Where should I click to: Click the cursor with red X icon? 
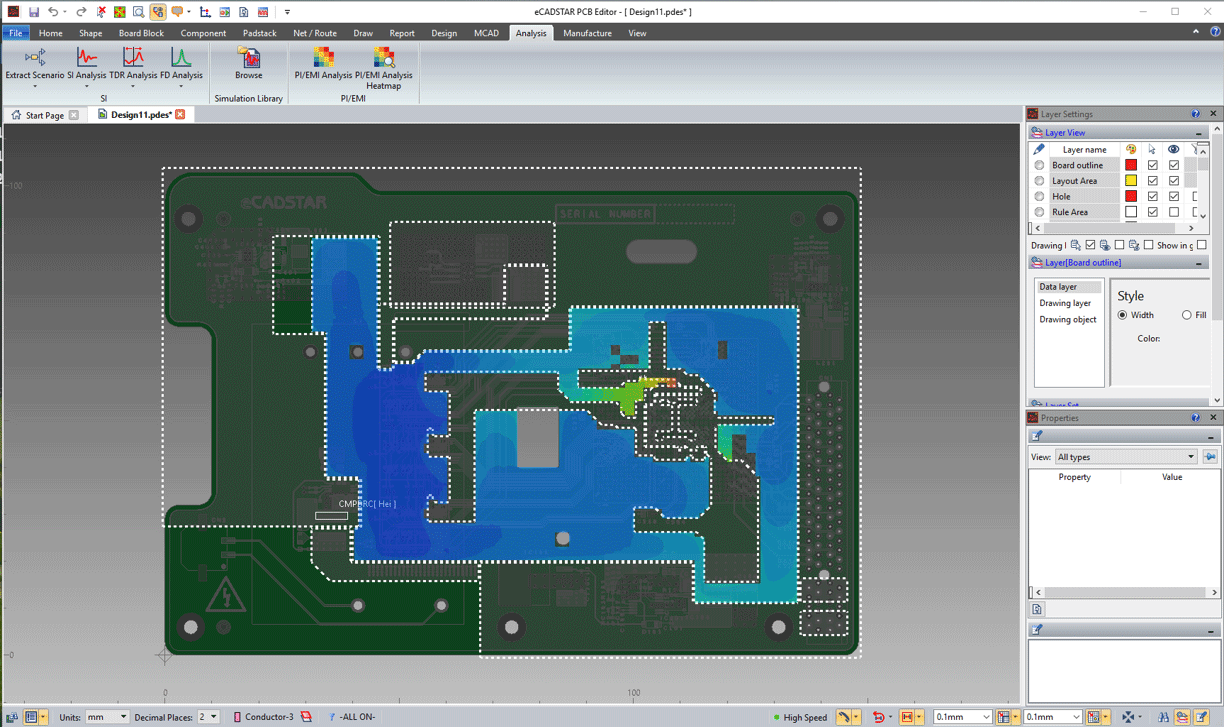101,12
